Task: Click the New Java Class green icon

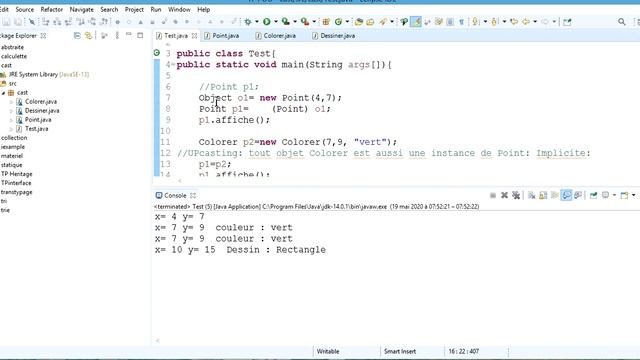Action: tap(338, 22)
